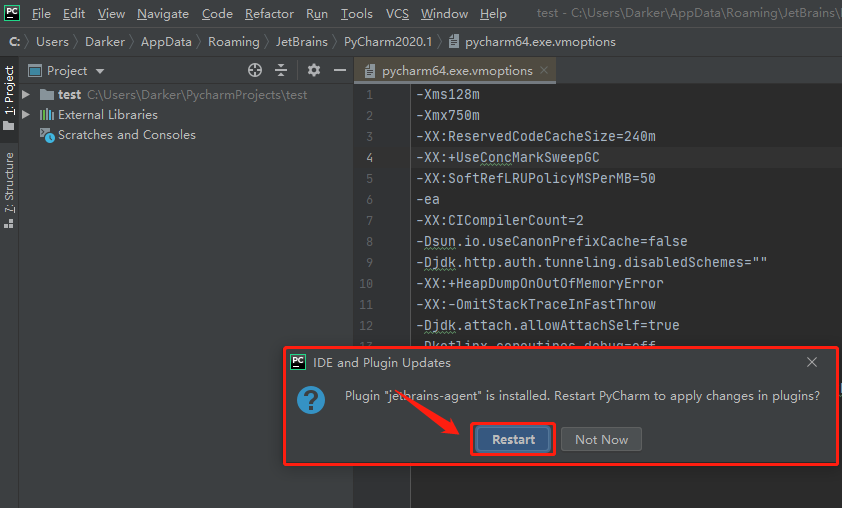Click the Users breadcrumb in navigation bar
The width and height of the screenshot is (842, 508).
[x=53, y=42]
